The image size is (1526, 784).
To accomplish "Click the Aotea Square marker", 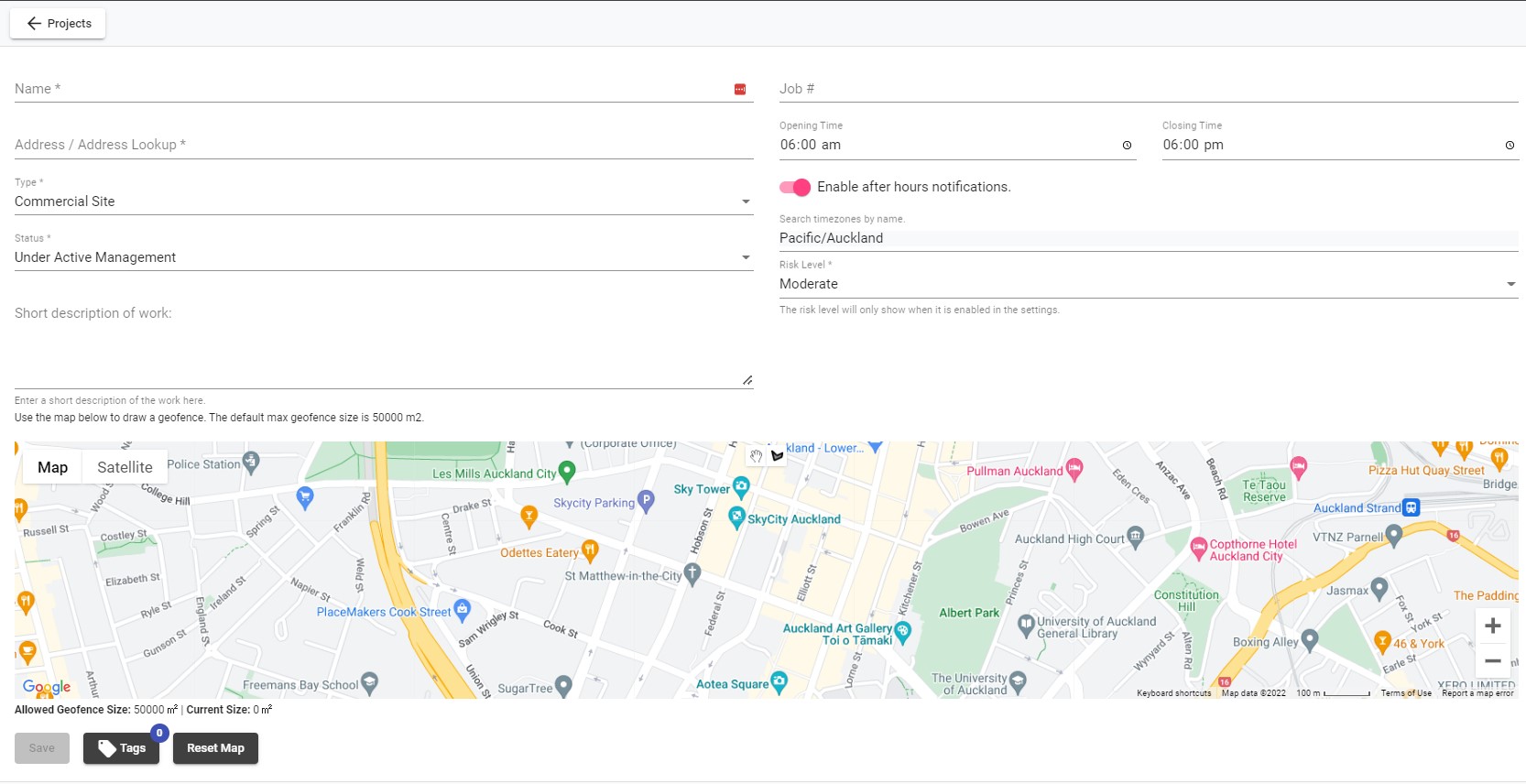I will pos(779,681).
